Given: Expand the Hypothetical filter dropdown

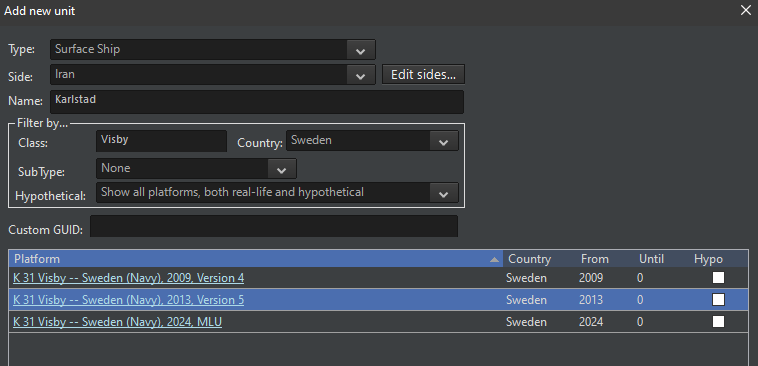Looking at the screenshot, I should tap(277, 192).
